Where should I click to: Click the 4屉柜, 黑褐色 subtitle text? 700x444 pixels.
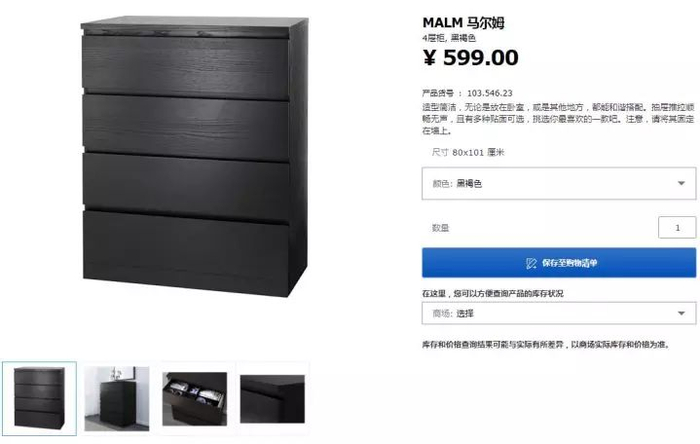[449, 38]
